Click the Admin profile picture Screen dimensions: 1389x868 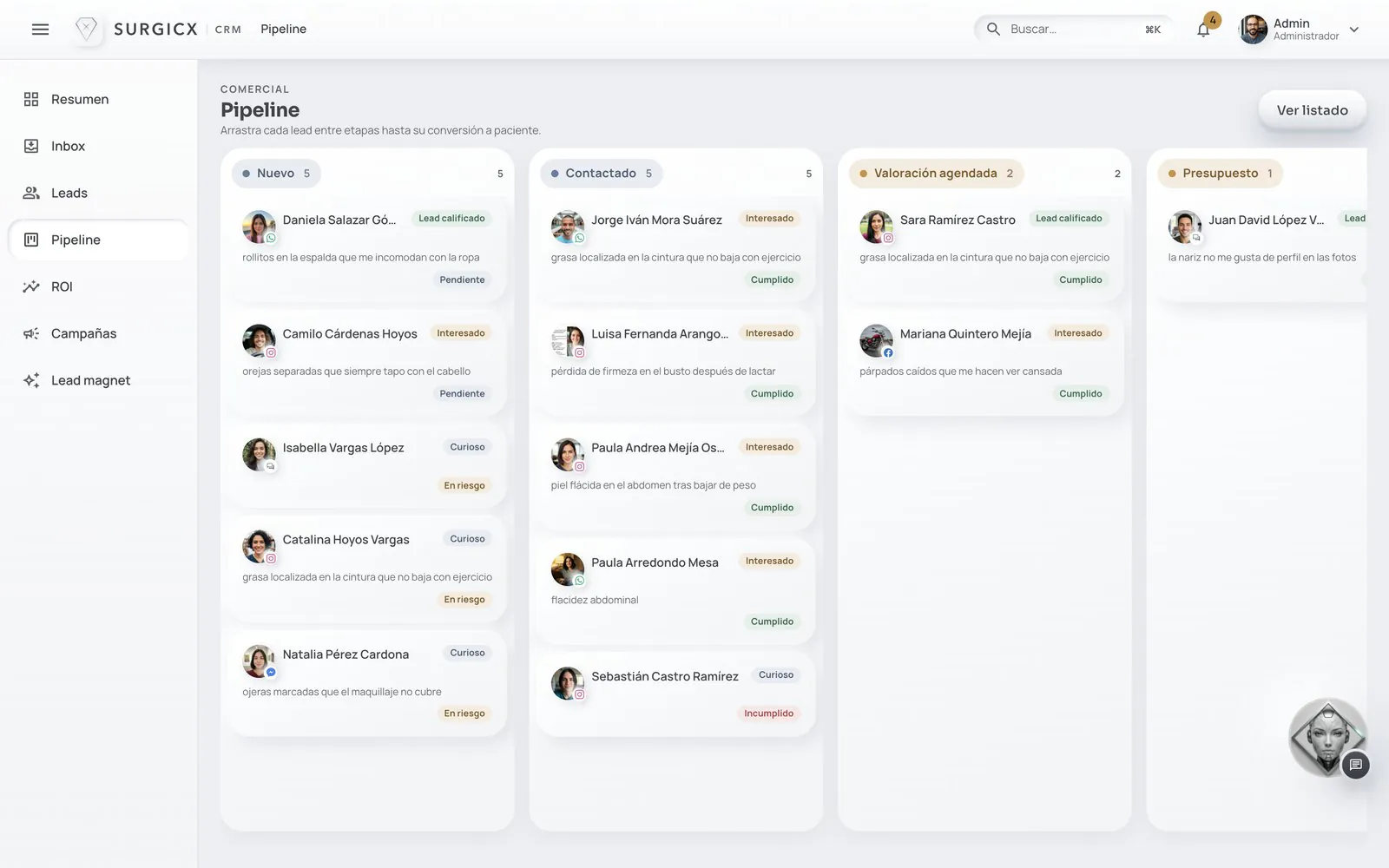(1253, 30)
